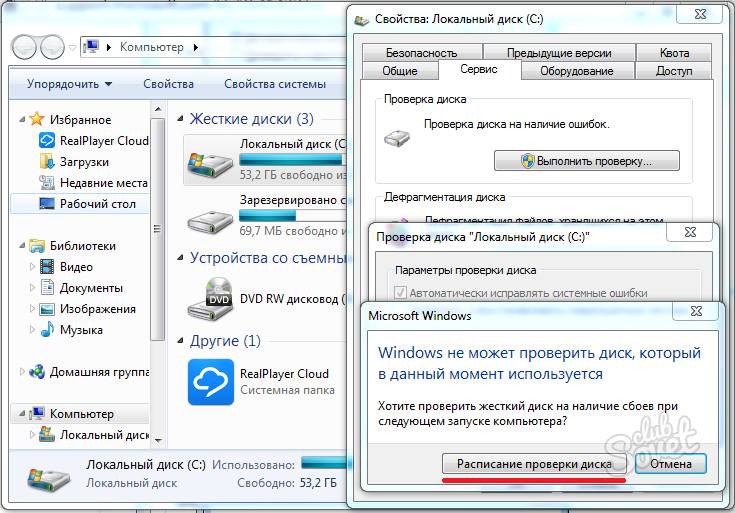Click Свойства in the Explorer toolbar

point(168,84)
